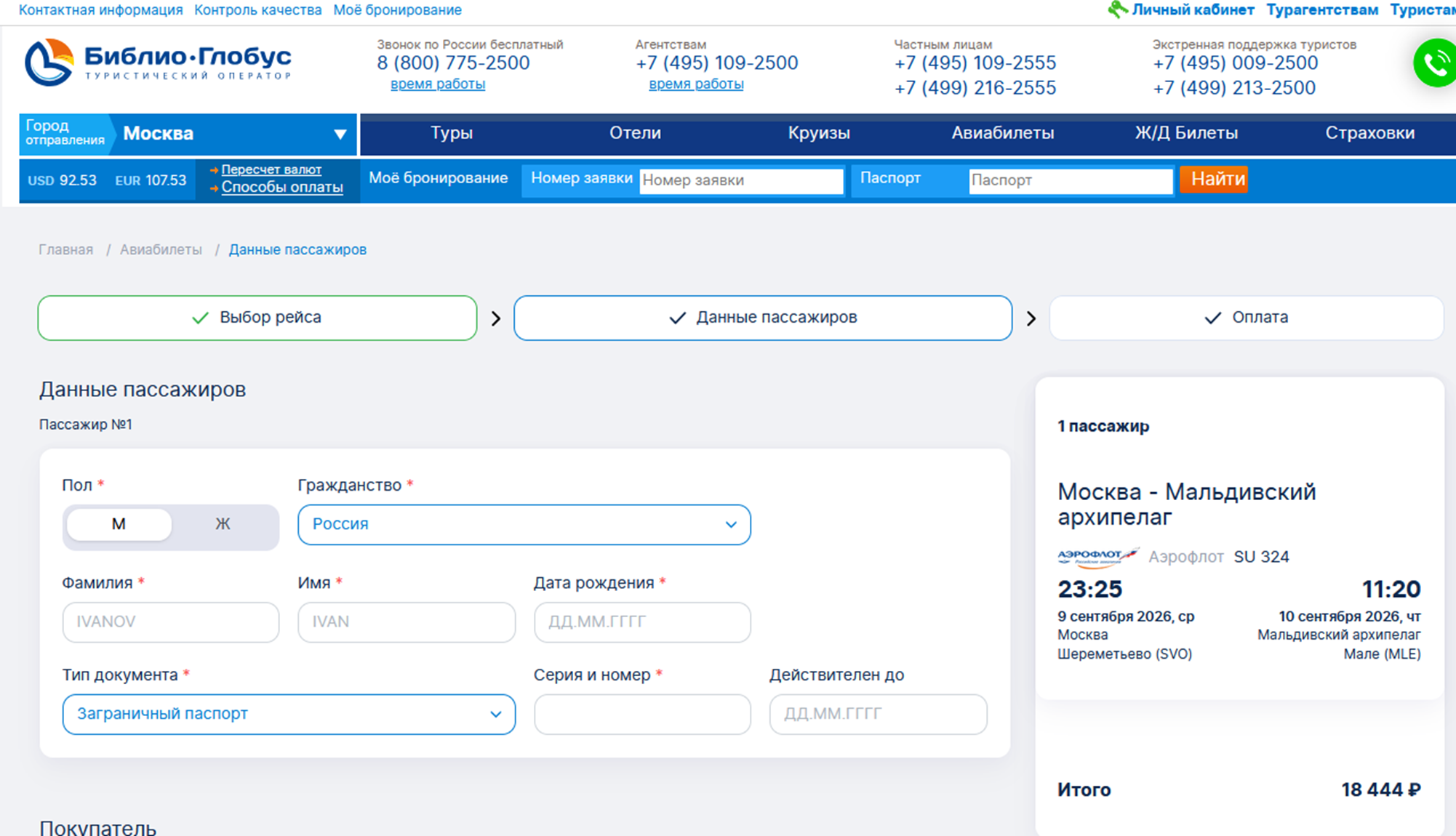Image resolution: width=1456 pixels, height=836 pixels.
Task: Open the Способы оплаты link
Action: click(x=282, y=187)
